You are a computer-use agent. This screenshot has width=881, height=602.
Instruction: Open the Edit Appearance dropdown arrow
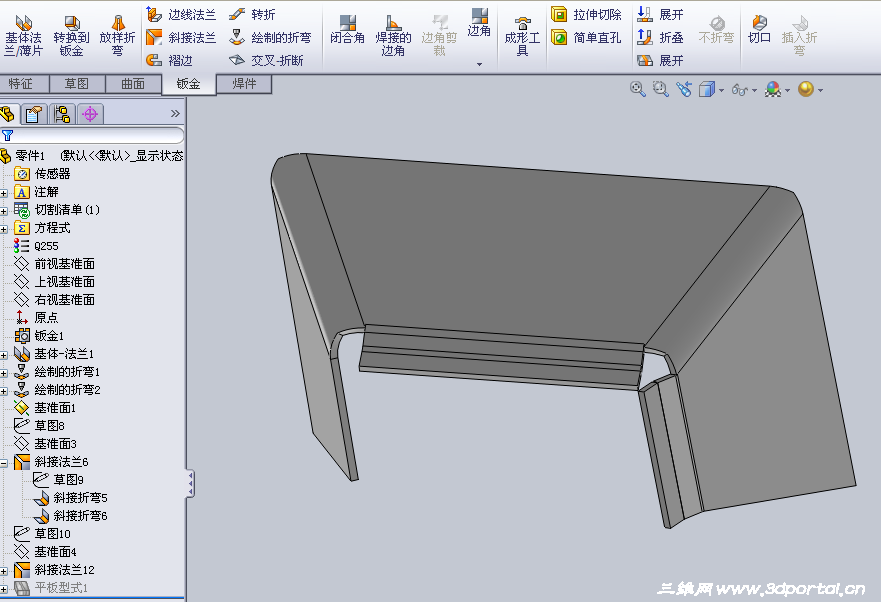(x=787, y=90)
